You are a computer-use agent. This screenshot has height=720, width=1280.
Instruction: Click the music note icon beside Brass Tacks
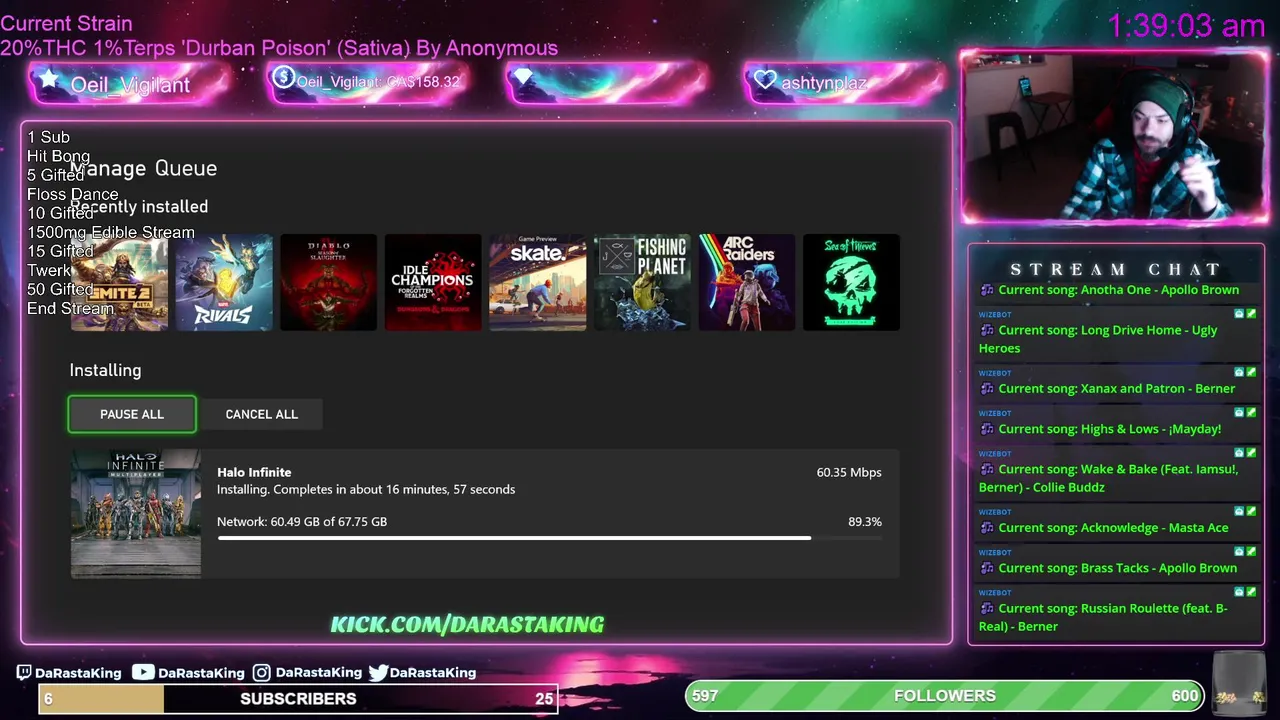pos(987,568)
